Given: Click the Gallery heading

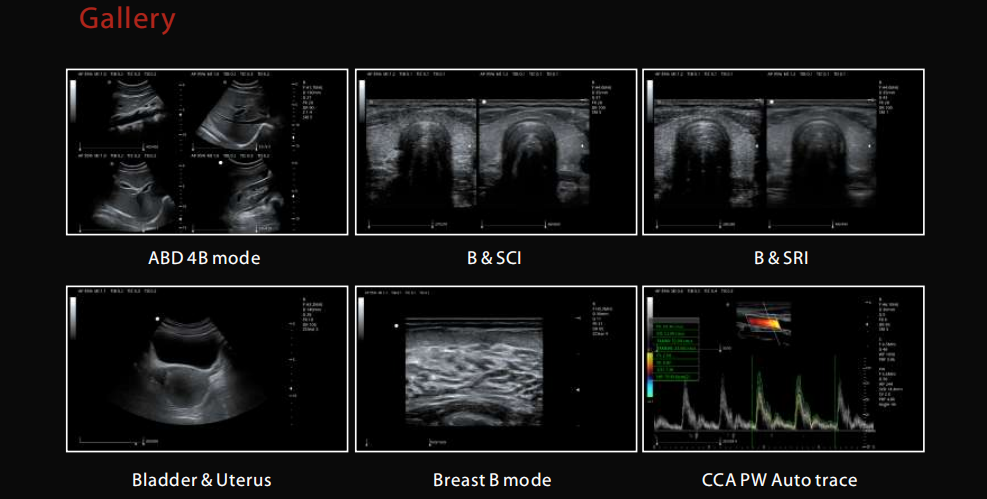Looking at the screenshot, I should point(127,18).
